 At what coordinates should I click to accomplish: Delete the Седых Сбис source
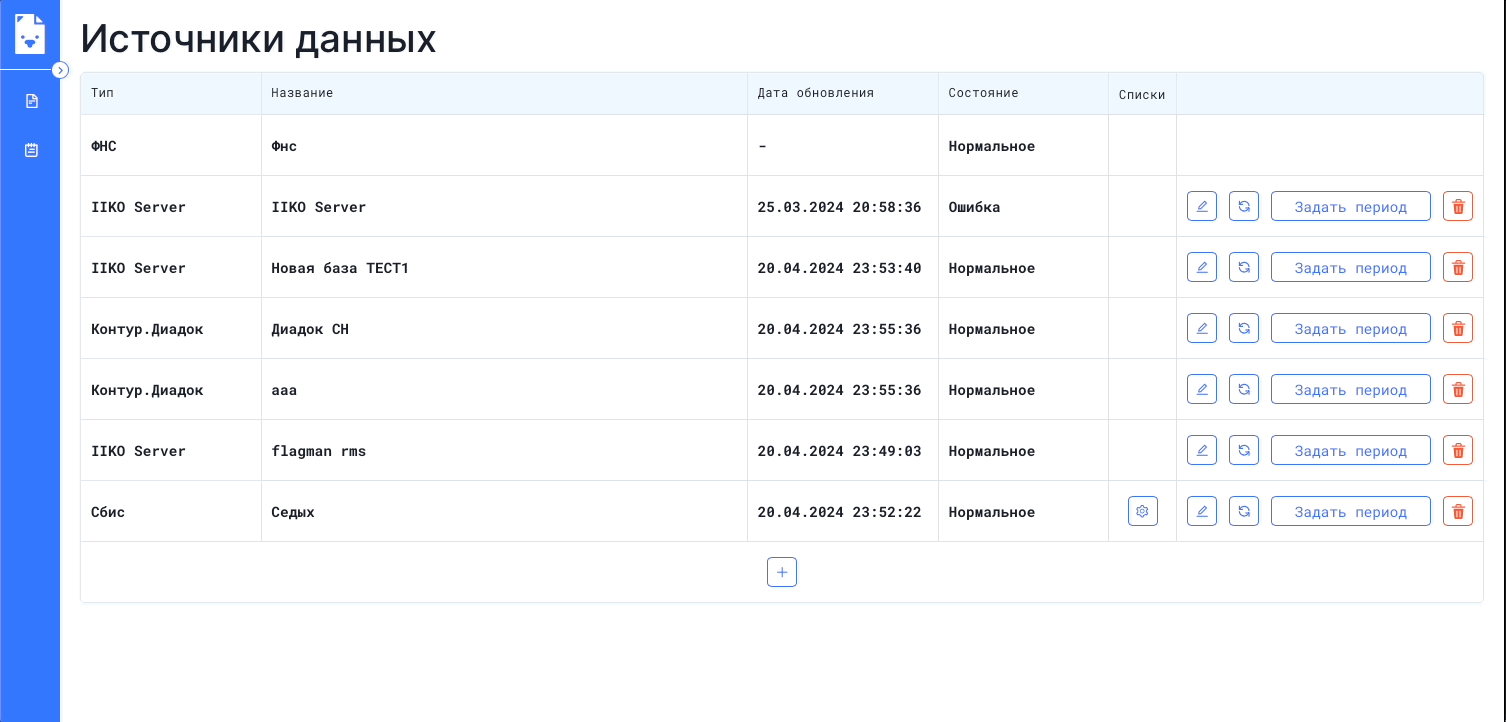(1458, 512)
